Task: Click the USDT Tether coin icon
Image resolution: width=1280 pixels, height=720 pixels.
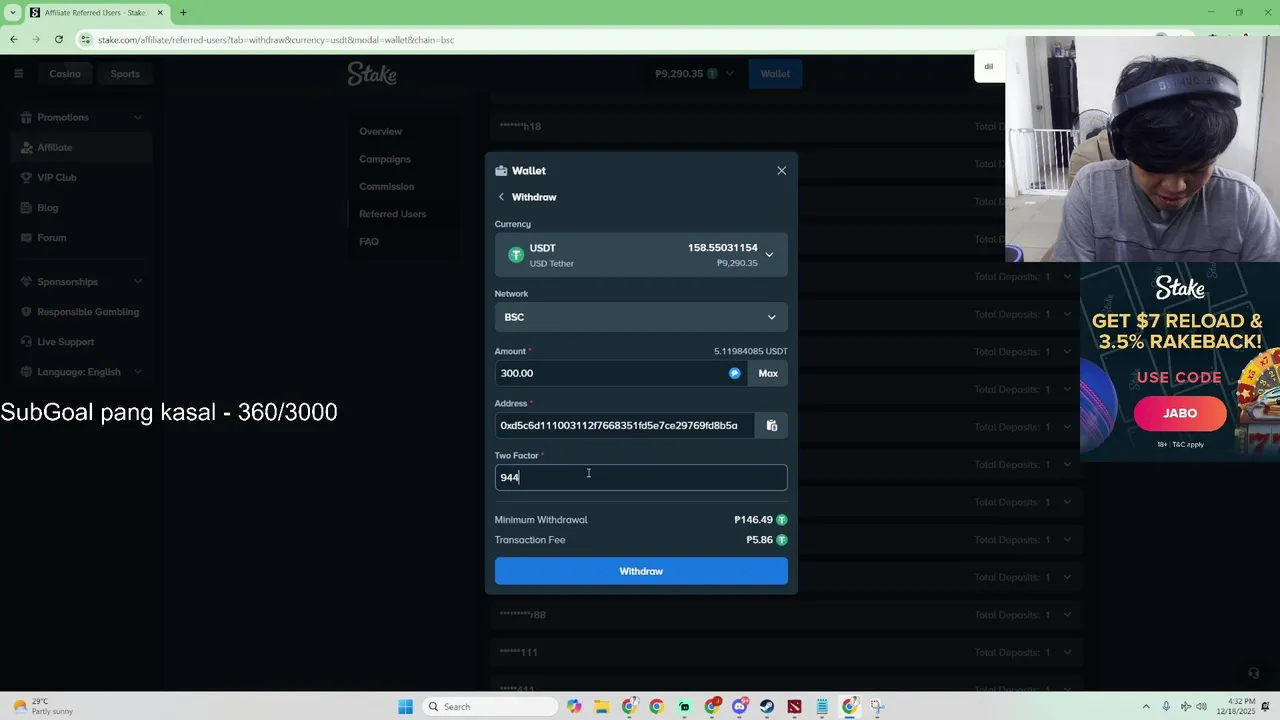Action: coord(516,255)
